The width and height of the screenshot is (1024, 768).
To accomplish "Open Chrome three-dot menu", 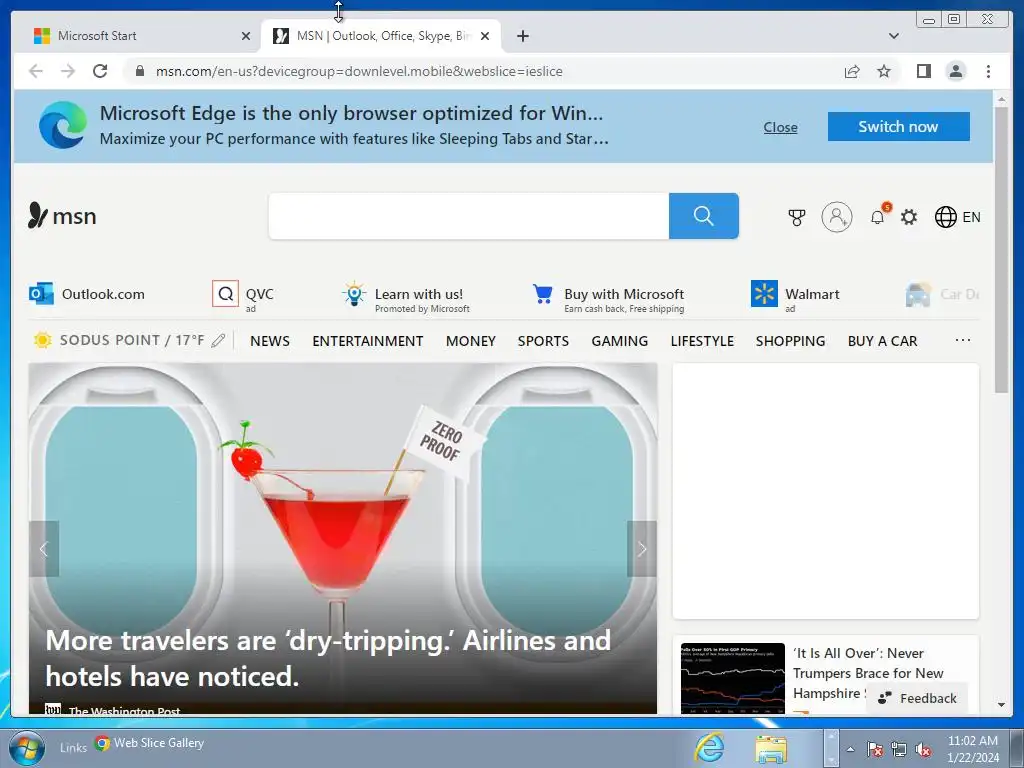I will 988,71.
